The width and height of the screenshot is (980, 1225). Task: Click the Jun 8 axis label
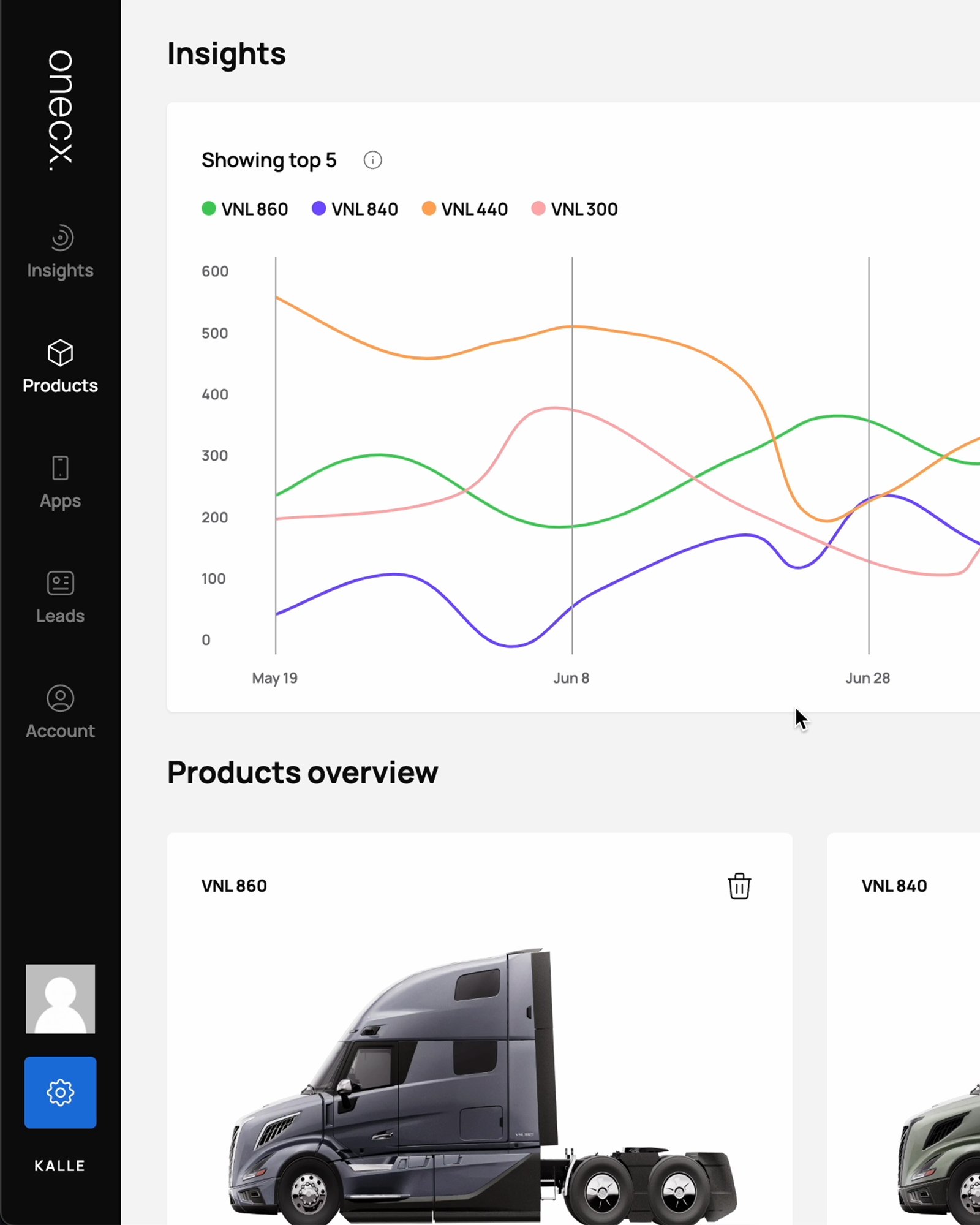tap(571, 678)
